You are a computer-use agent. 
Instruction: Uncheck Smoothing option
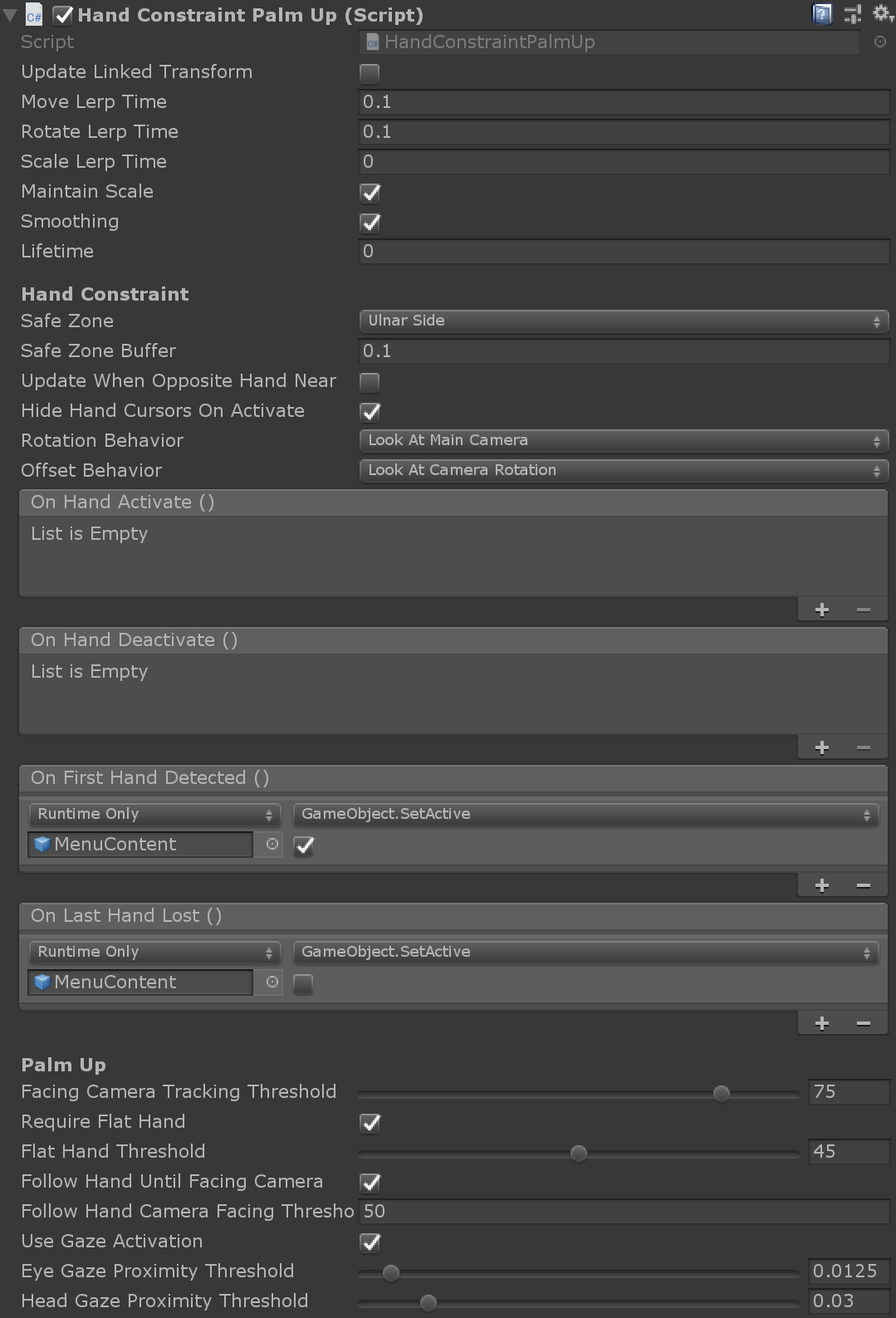[370, 223]
